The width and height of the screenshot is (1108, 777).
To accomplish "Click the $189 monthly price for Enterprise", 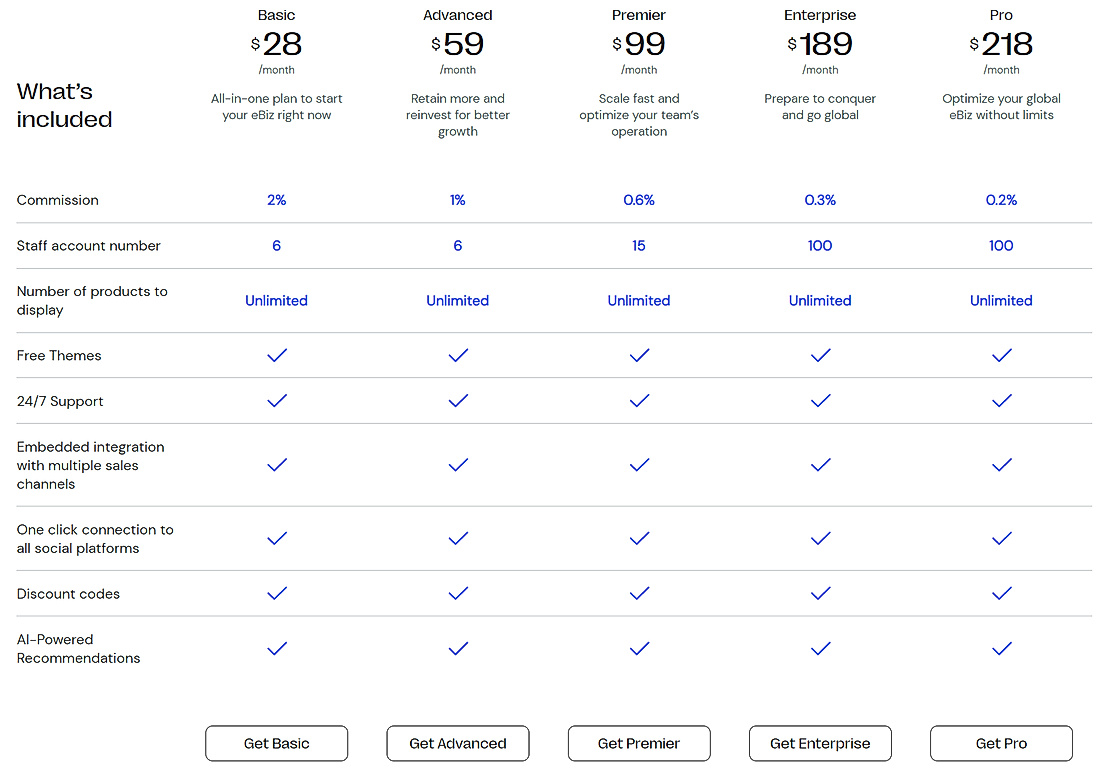I will click(x=820, y=44).
